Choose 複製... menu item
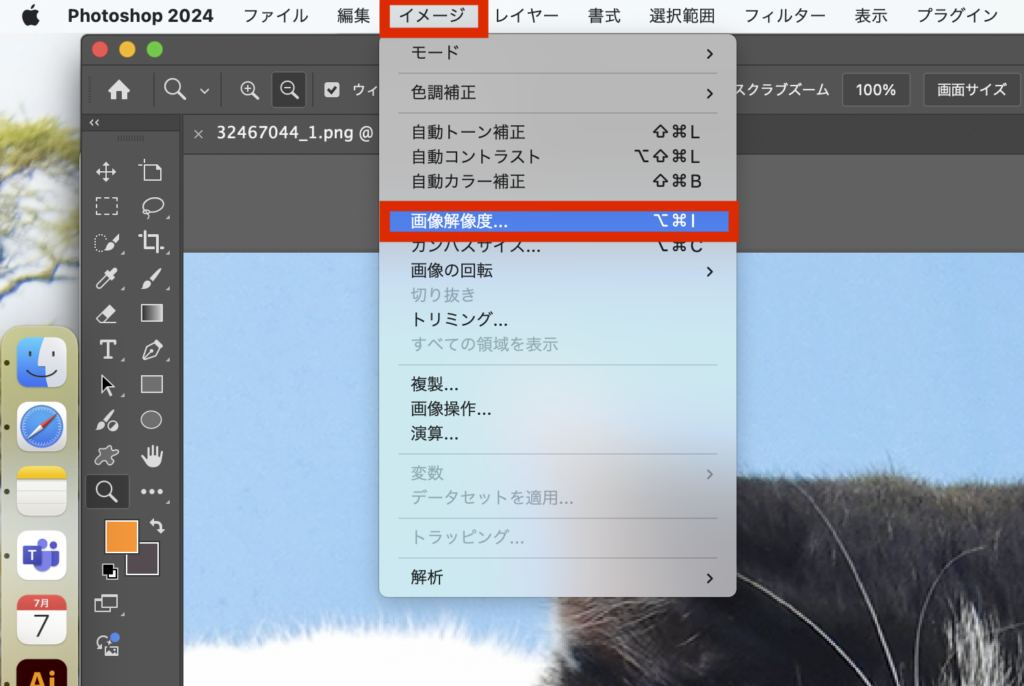 pyautogui.click(x=557, y=384)
